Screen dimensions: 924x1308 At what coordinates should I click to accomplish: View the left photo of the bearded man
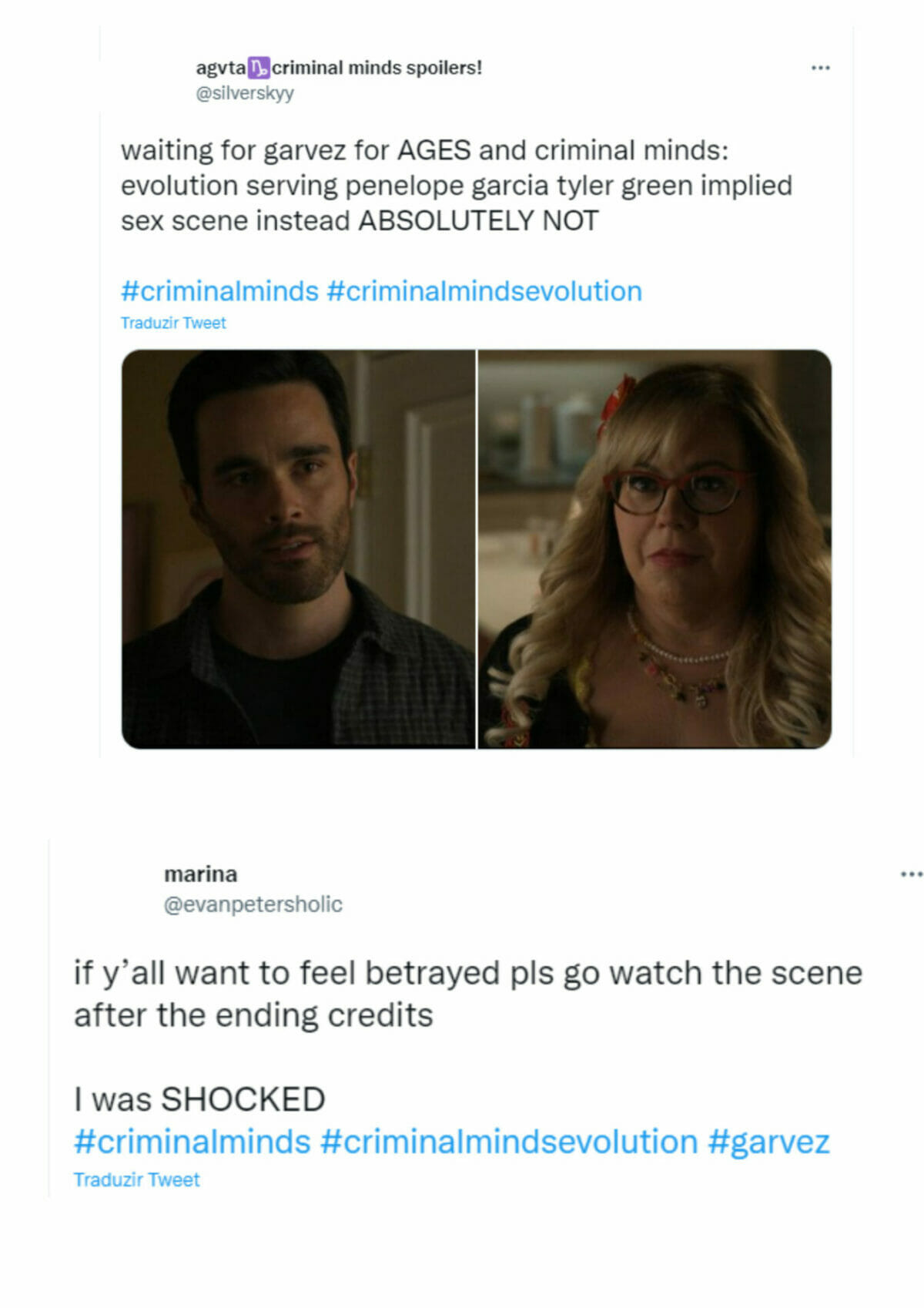pyautogui.click(x=298, y=548)
